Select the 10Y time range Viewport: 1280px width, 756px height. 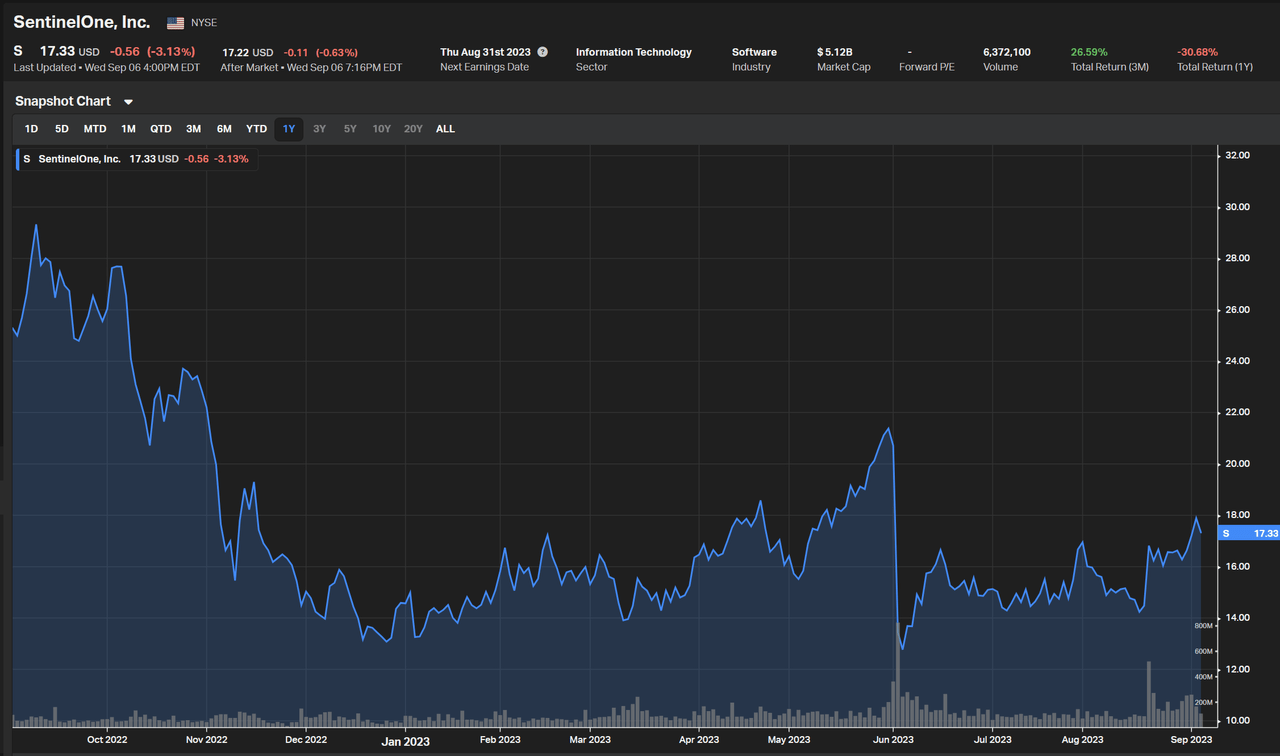(381, 129)
